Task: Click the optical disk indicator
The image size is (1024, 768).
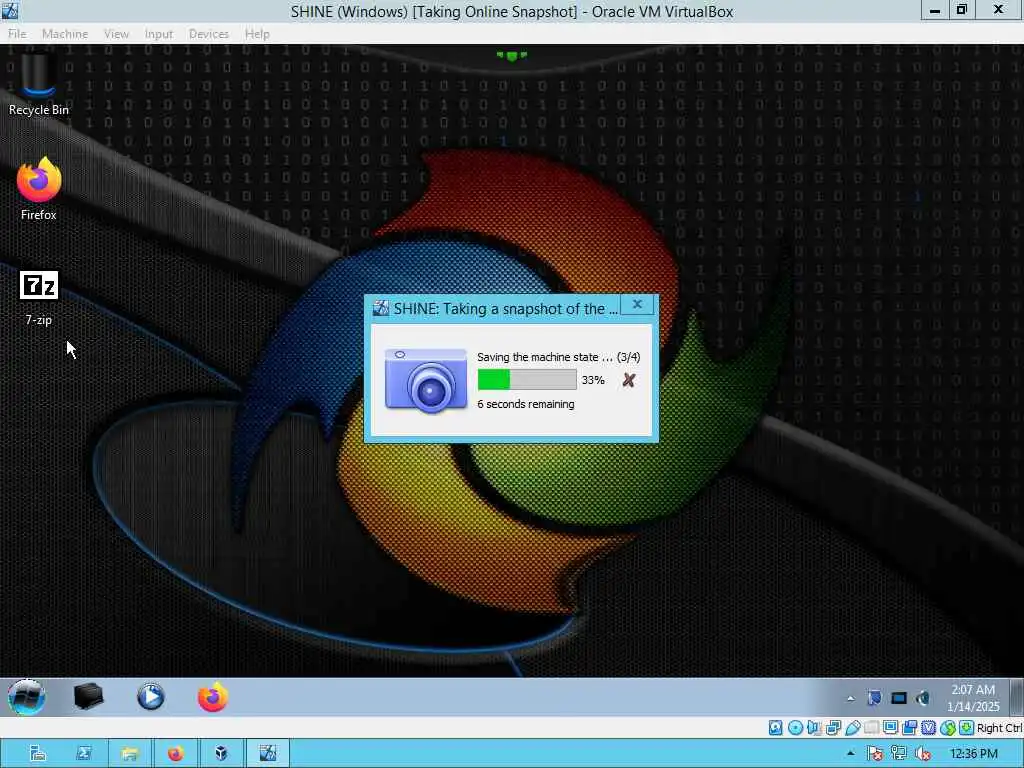Action: pos(795,728)
